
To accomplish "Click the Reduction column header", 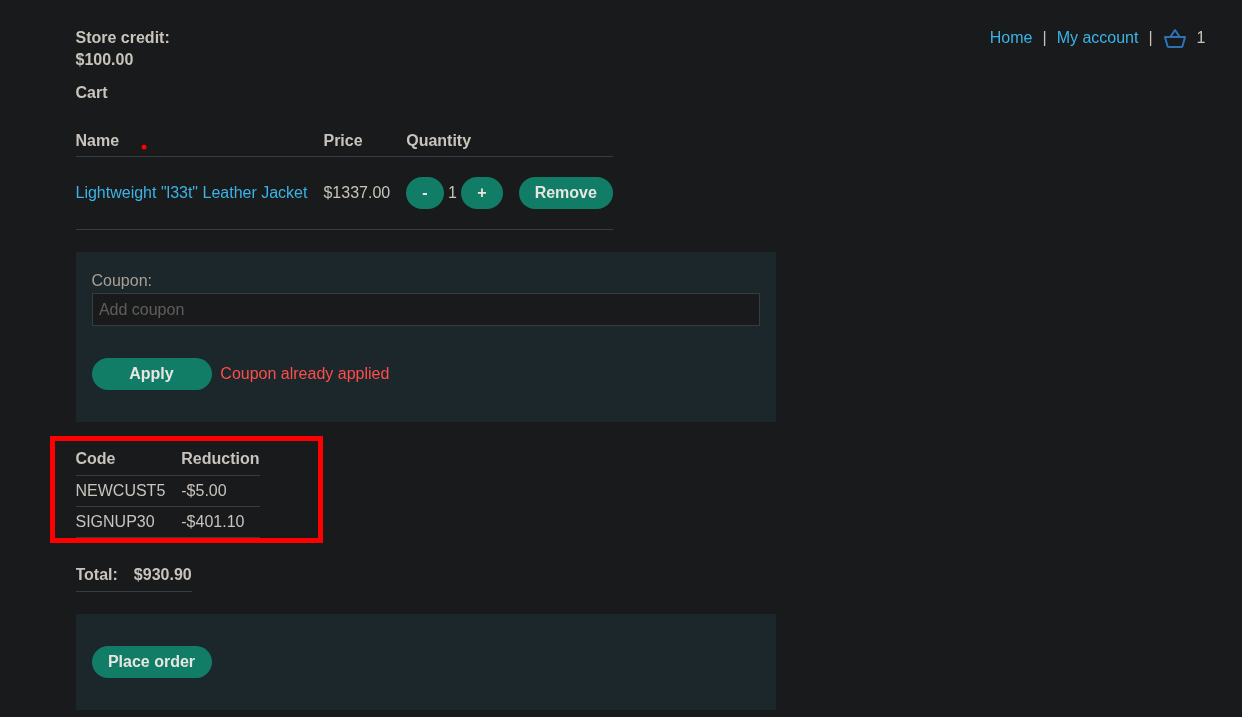I will coord(220,459).
